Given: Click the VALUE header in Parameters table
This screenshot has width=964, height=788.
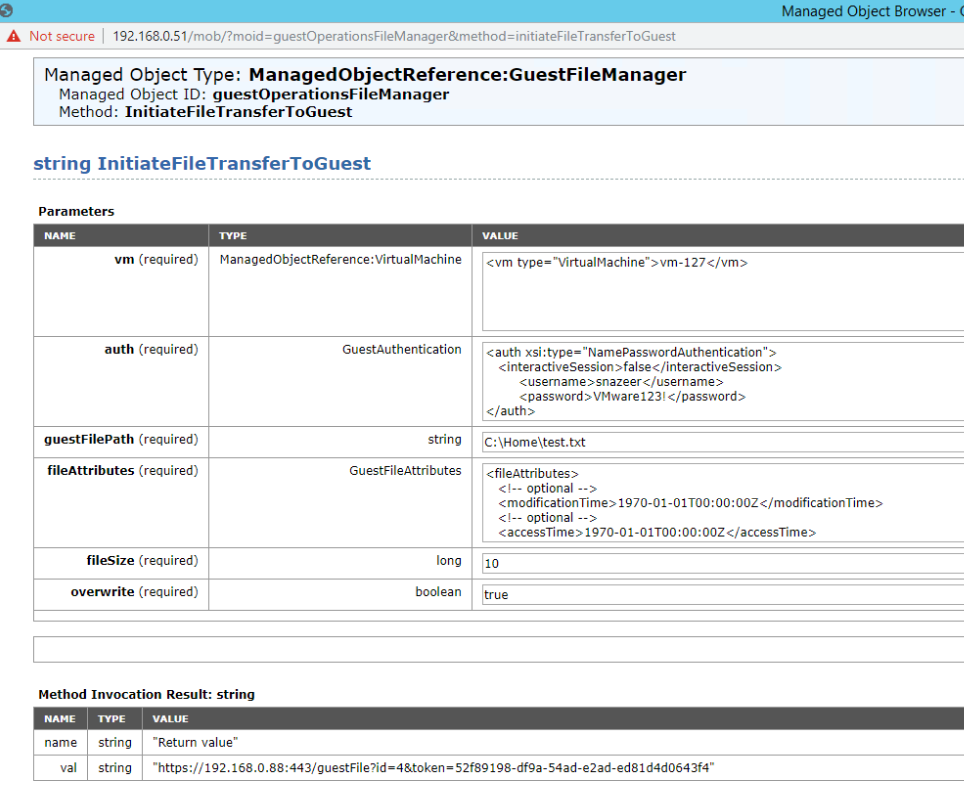Looking at the screenshot, I should [500, 236].
